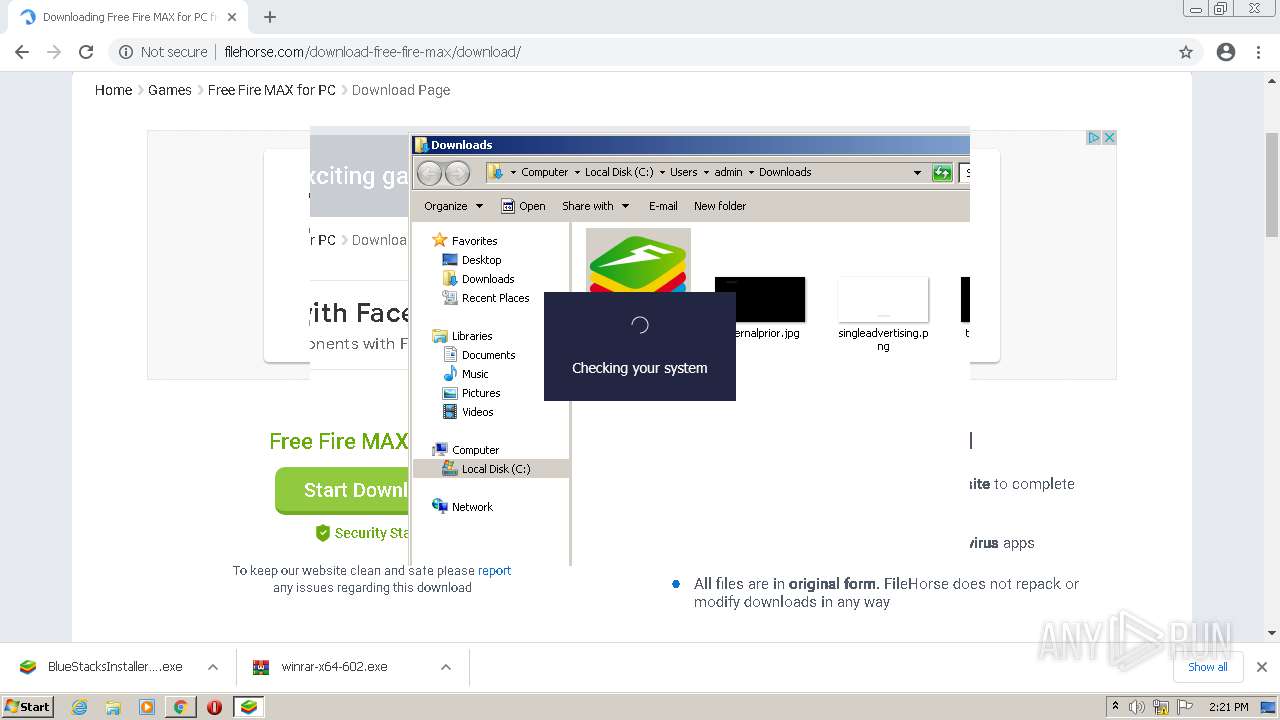
Task: Click the report link
Action: (494, 571)
